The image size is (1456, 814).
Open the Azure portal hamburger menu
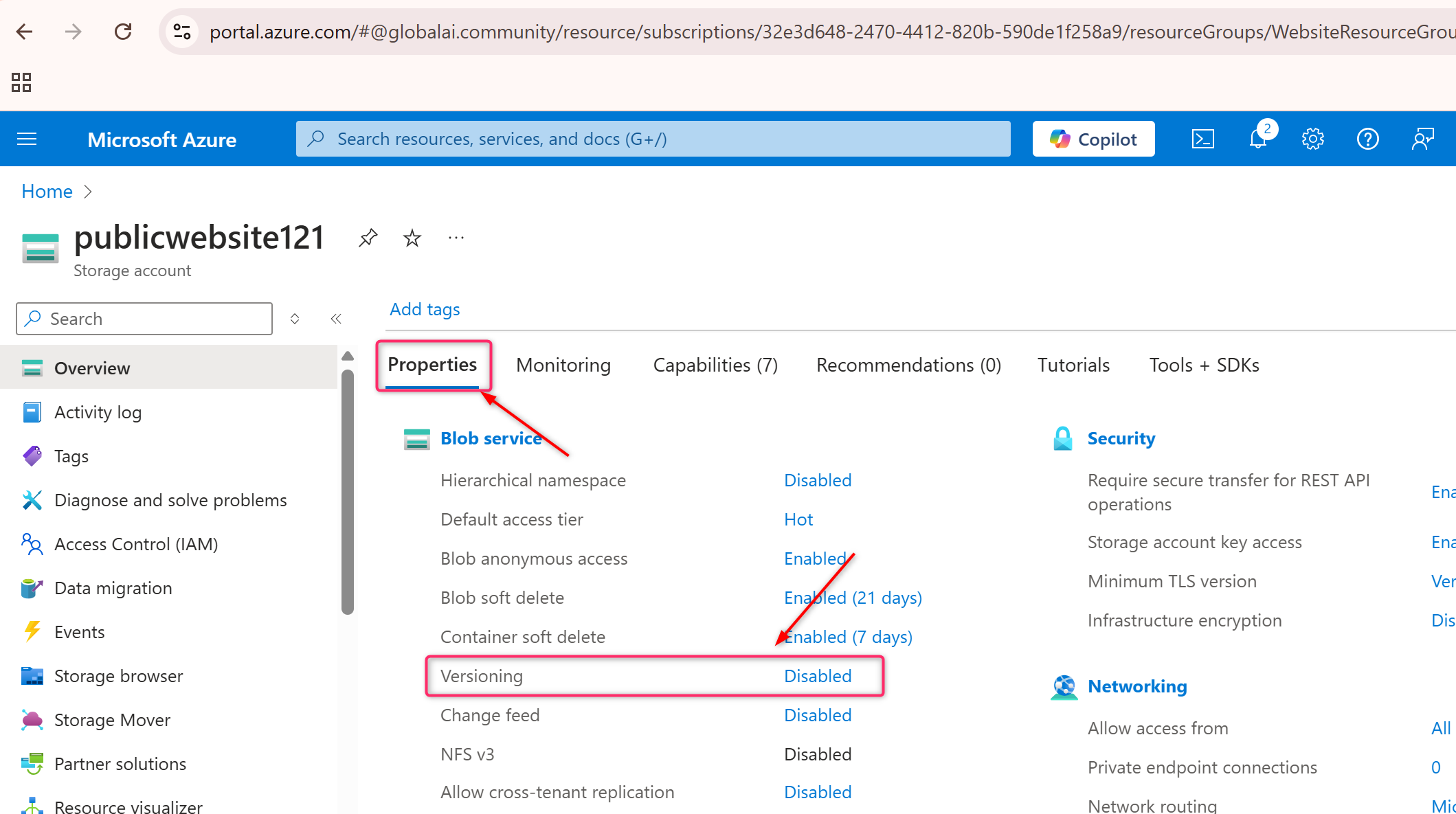coord(27,139)
